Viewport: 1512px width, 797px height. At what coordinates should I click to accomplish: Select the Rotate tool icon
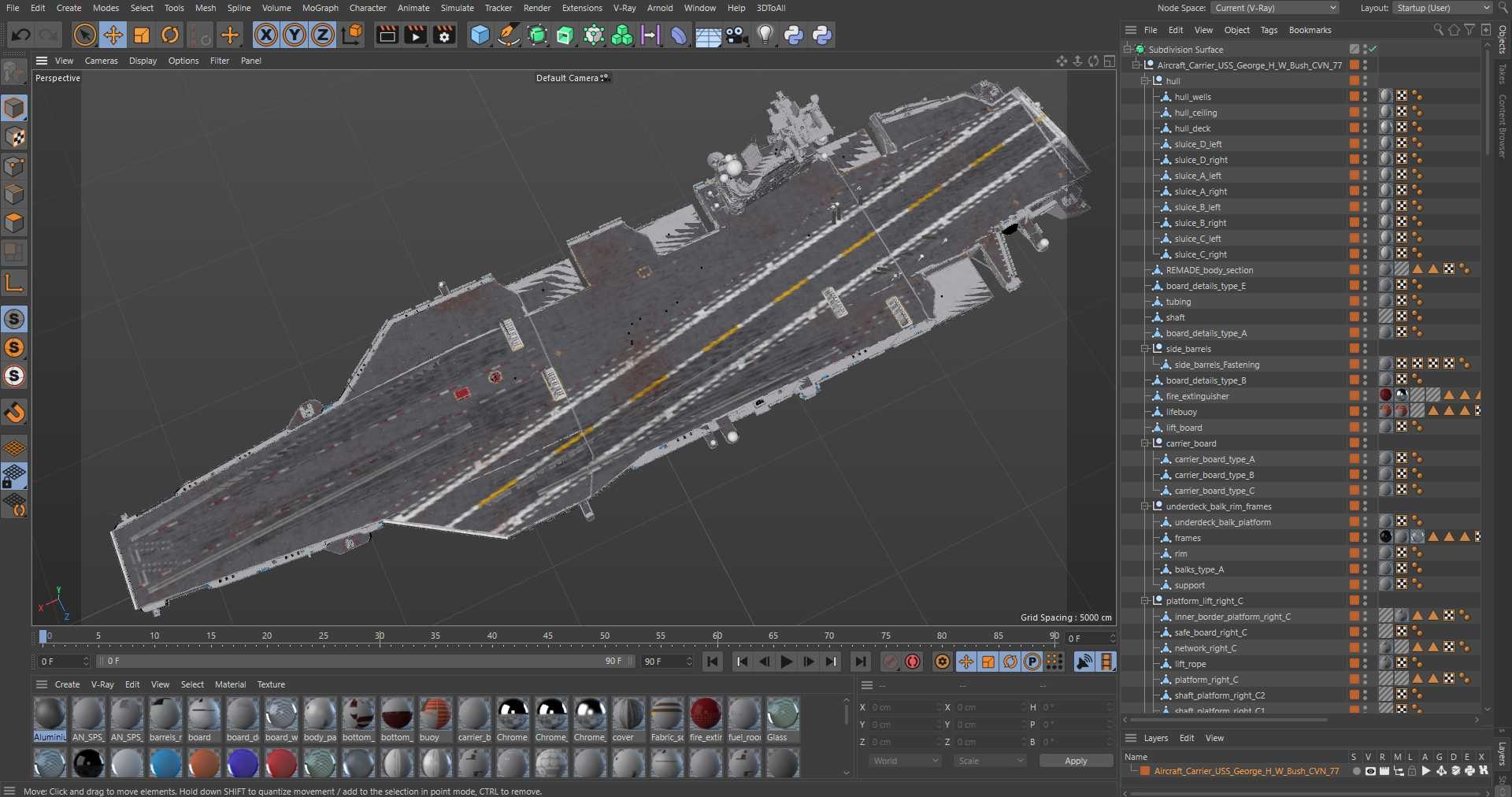point(170,35)
